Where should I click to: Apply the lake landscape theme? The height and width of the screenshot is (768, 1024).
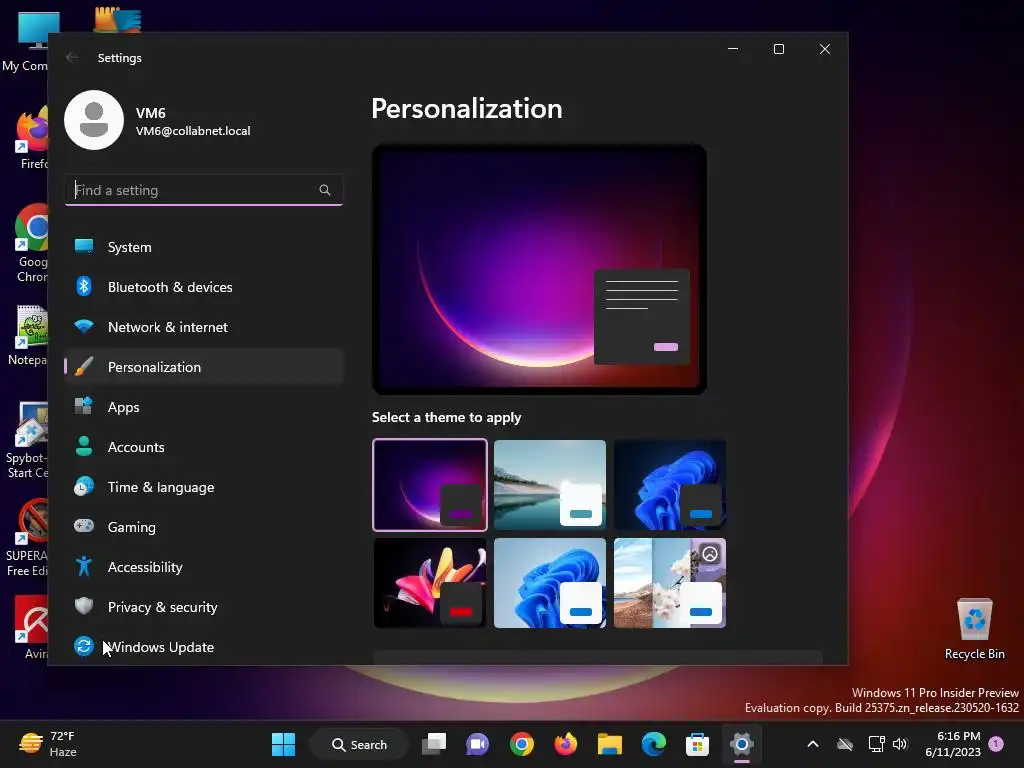click(550, 485)
